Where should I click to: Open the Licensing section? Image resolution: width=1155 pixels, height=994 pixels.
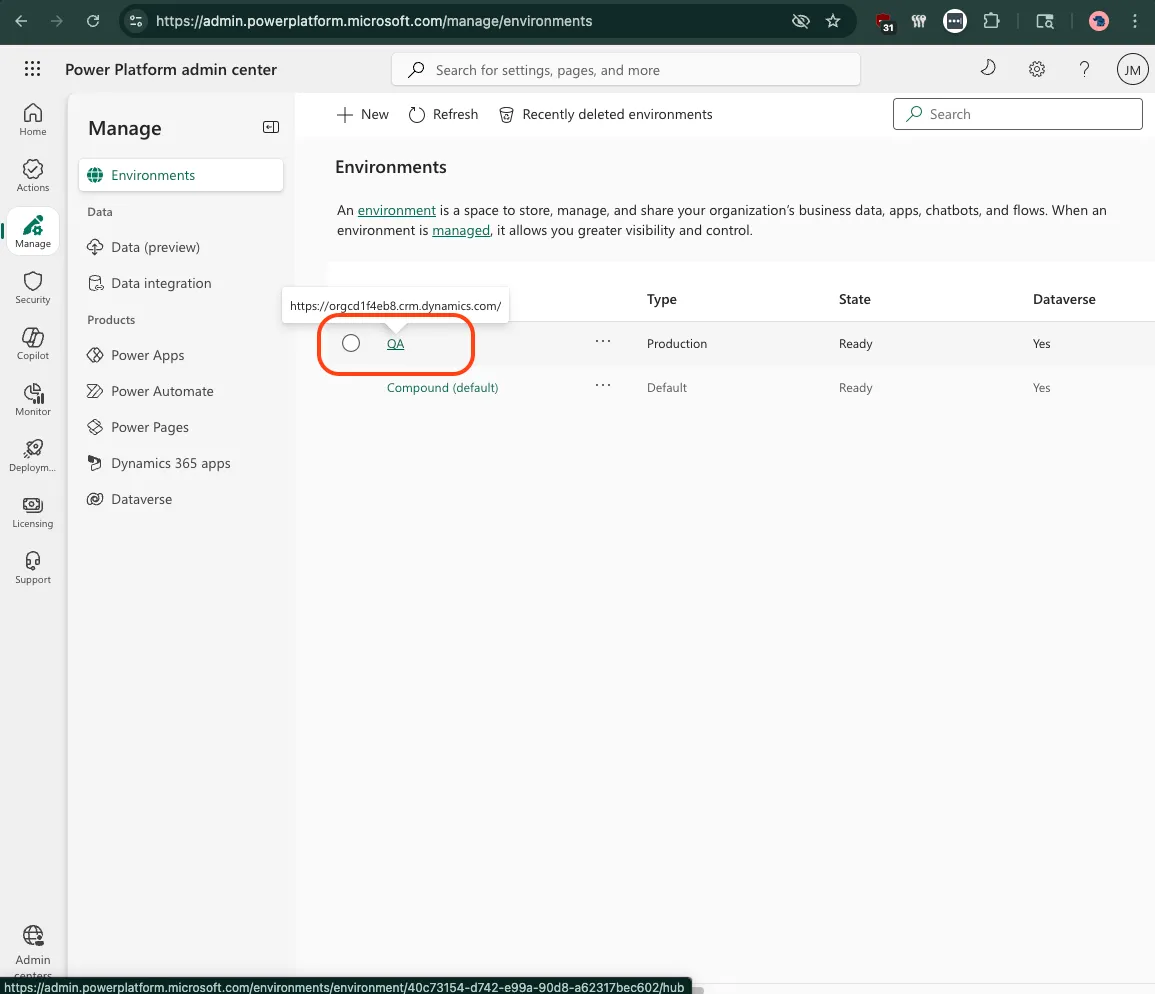pos(32,511)
